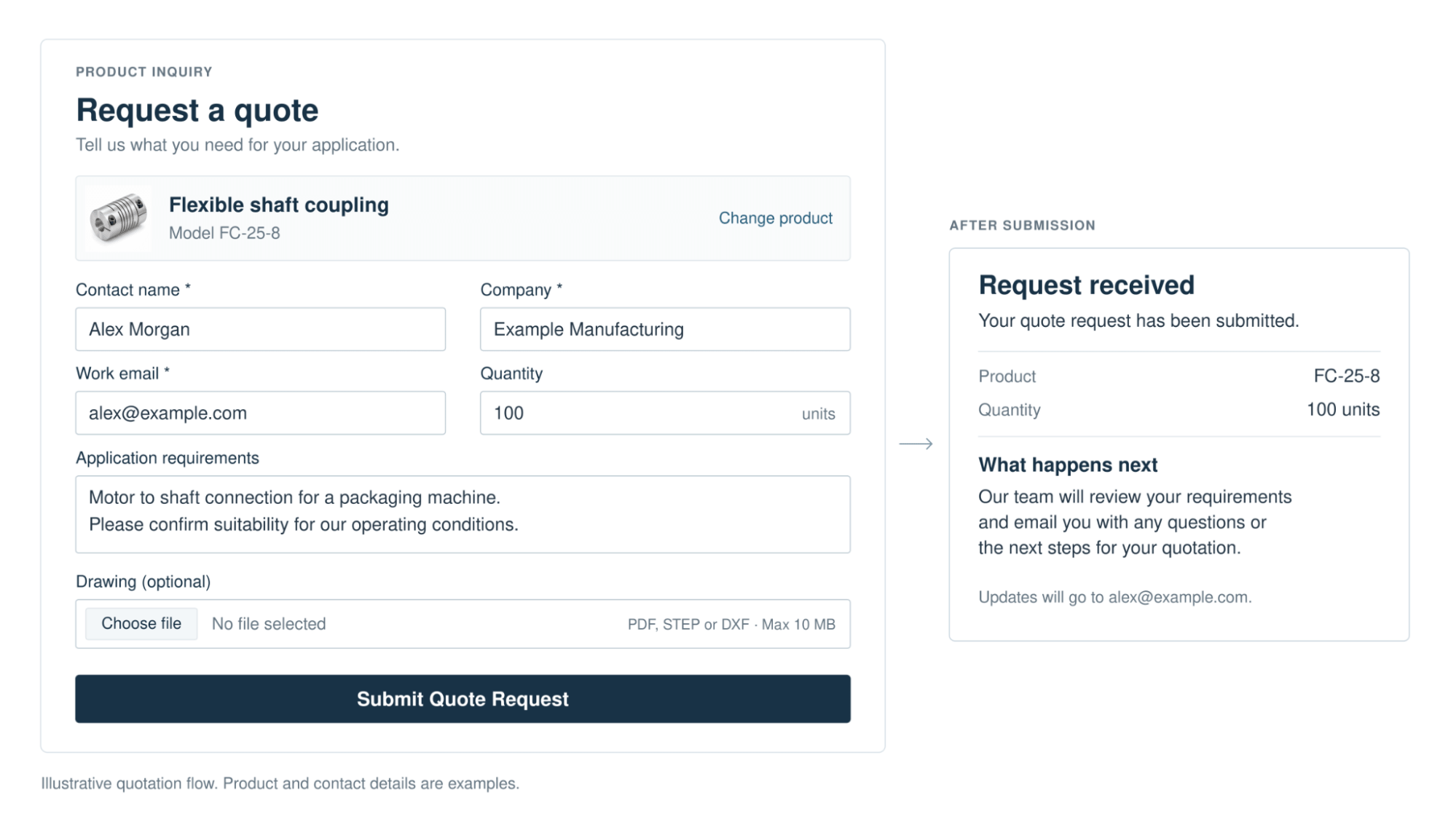Click 'Model FC-25-8' text

pyautogui.click(x=224, y=233)
